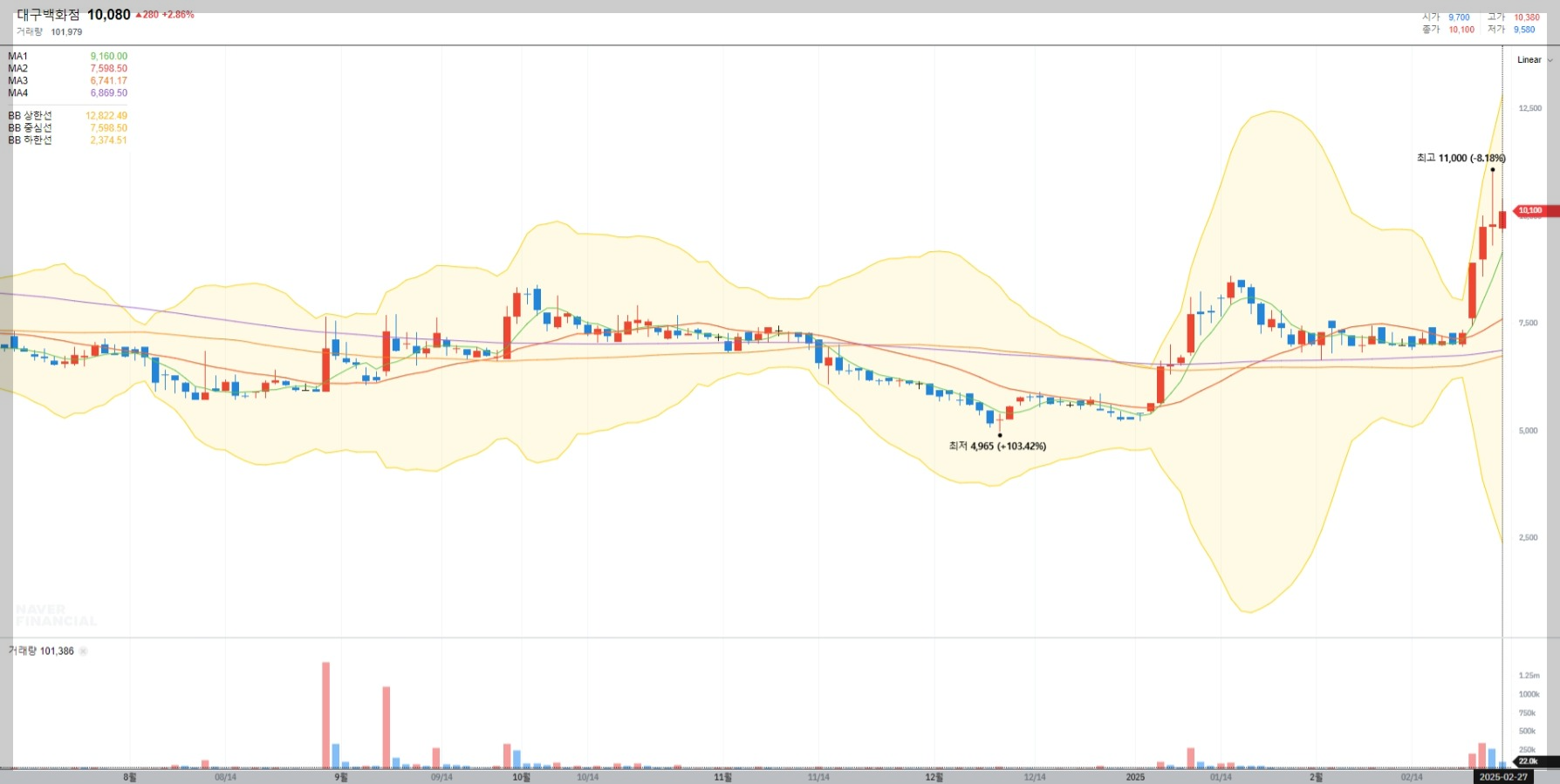Click the 최고 11,000 (-8.18%) annotation

point(1461,159)
